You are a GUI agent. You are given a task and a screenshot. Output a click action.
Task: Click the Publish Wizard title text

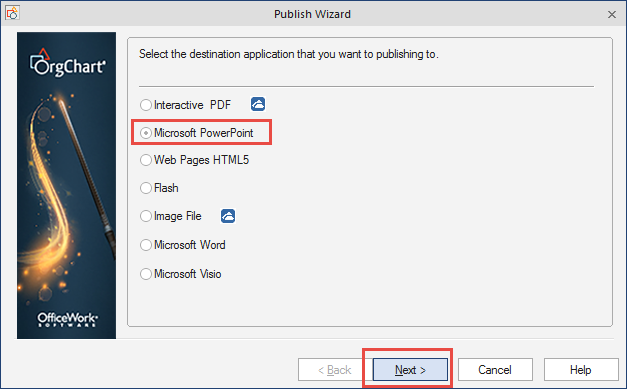tap(312, 14)
